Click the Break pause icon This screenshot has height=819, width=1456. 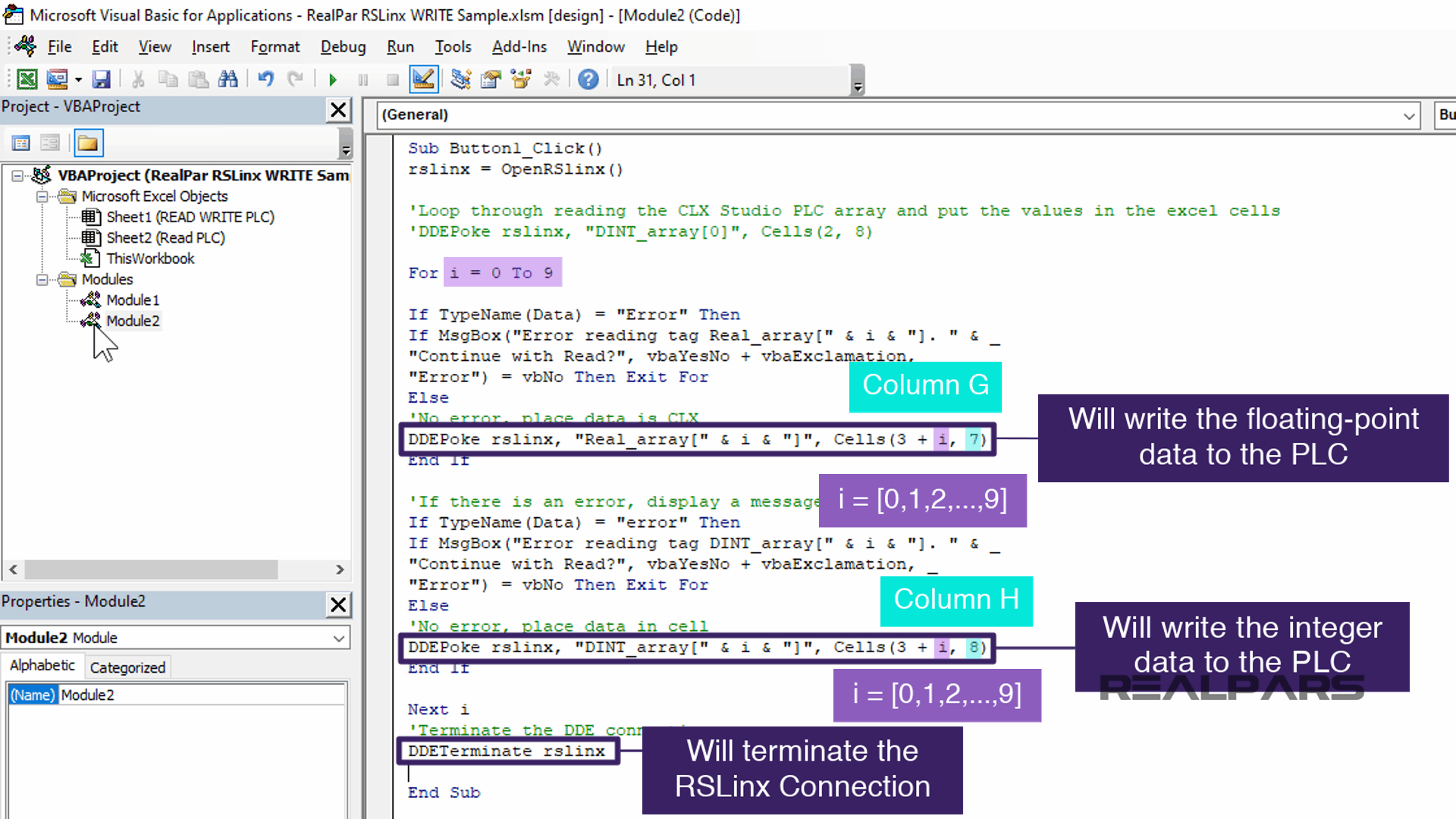point(362,80)
